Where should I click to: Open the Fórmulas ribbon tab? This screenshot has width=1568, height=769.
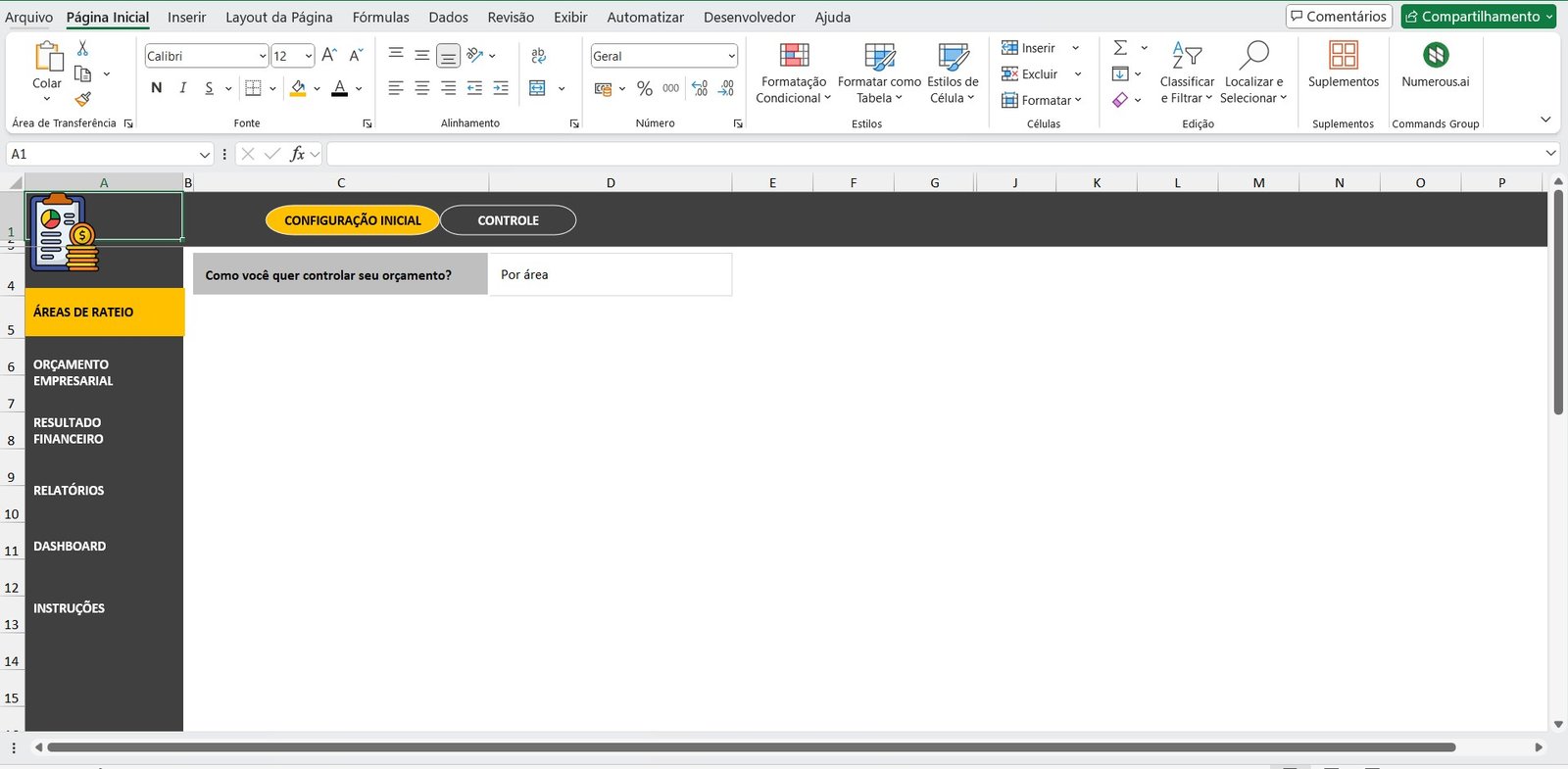[x=380, y=18]
